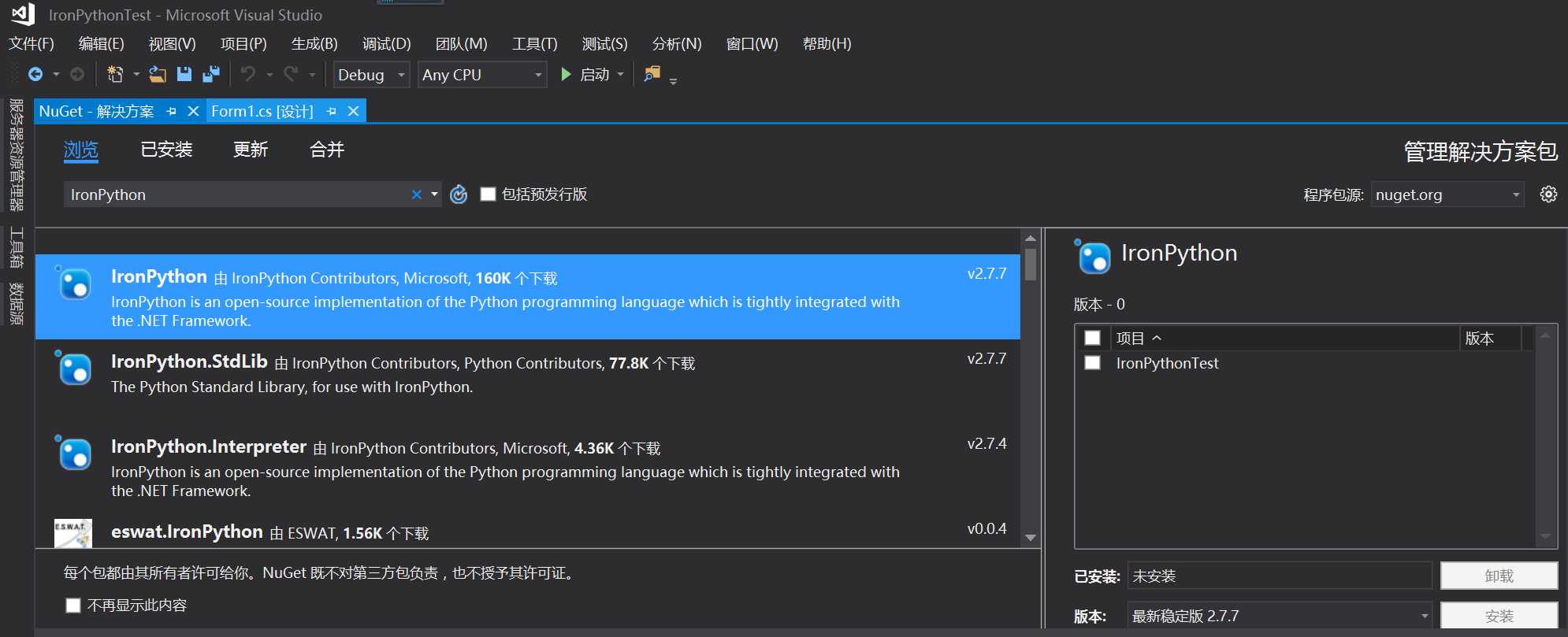Switch to the 更新 tab

[x=251, y=150]
